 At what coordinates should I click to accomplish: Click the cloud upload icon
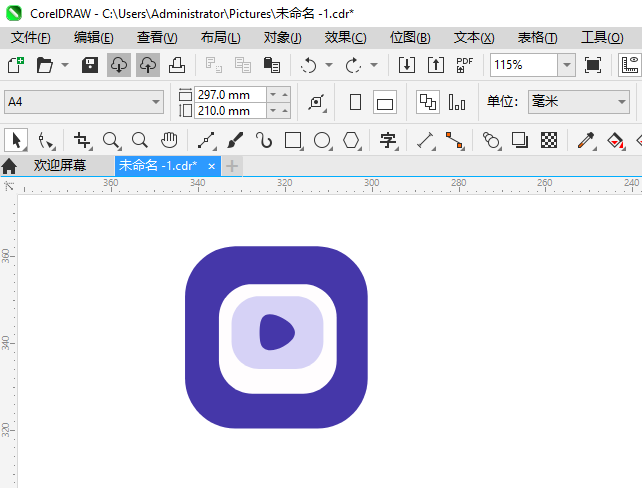point(148,65)
